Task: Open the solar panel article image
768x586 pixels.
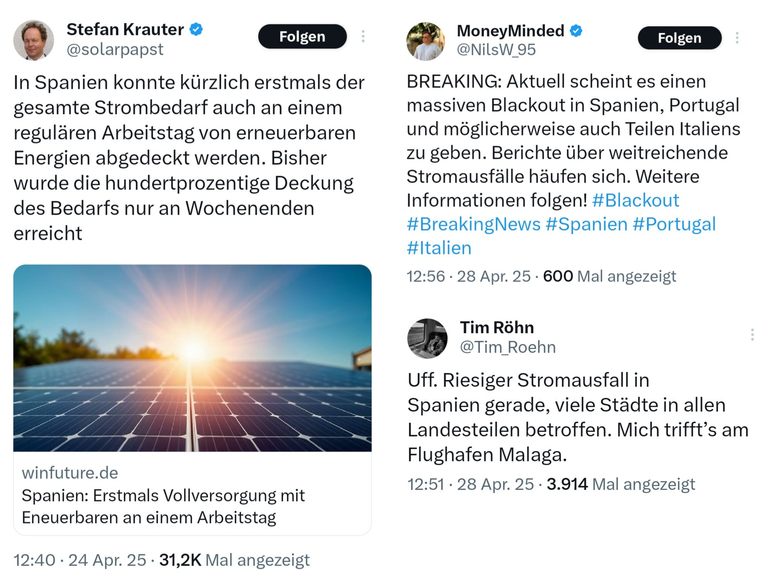Action: coord(192,358)
